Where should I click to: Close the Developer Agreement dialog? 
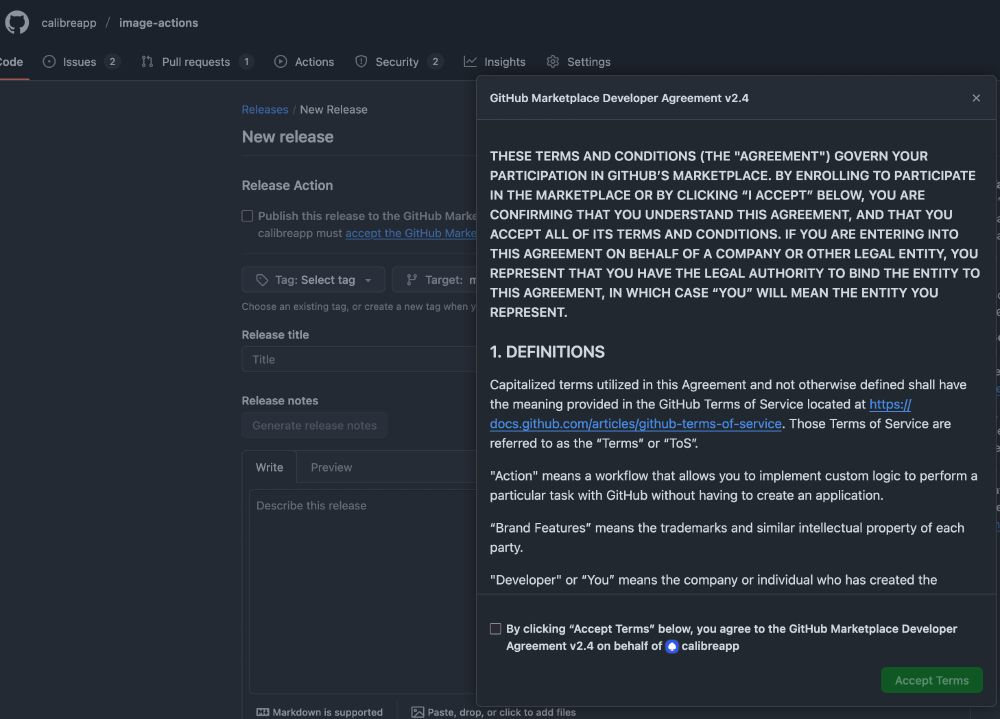pyautogui.click(x=976, y=98)
